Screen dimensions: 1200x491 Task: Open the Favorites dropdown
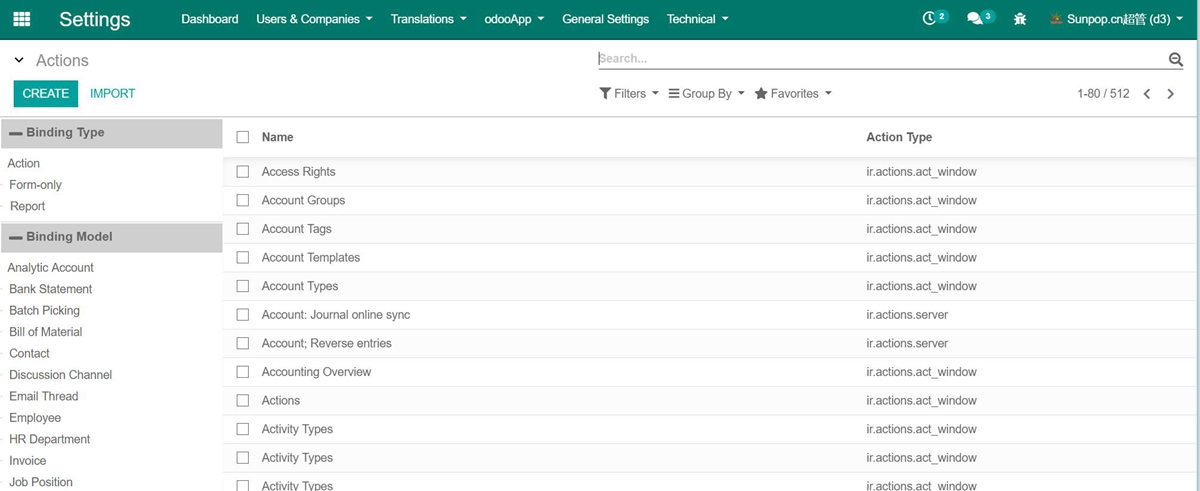tap(793, 94)
